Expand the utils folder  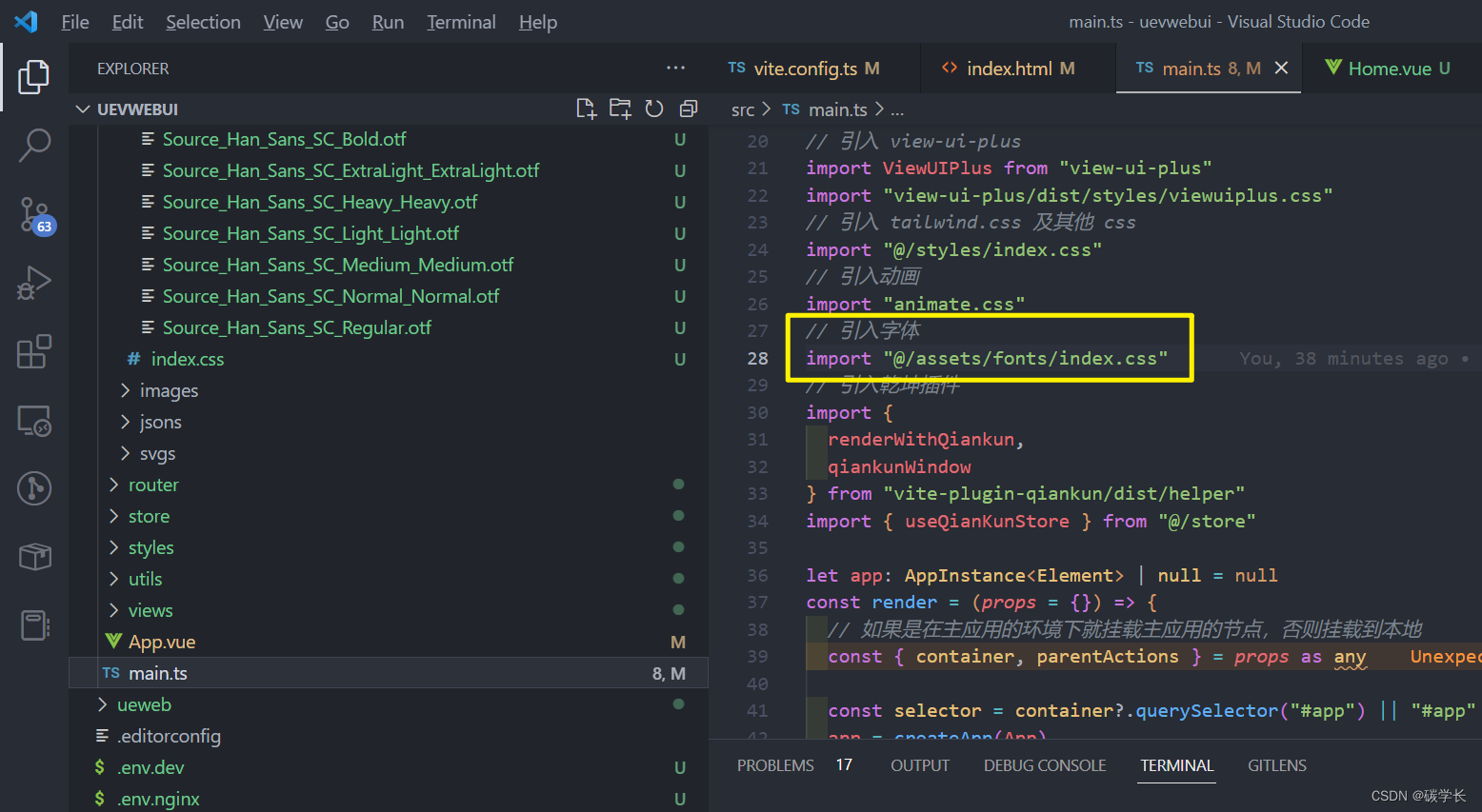point(113,579)
